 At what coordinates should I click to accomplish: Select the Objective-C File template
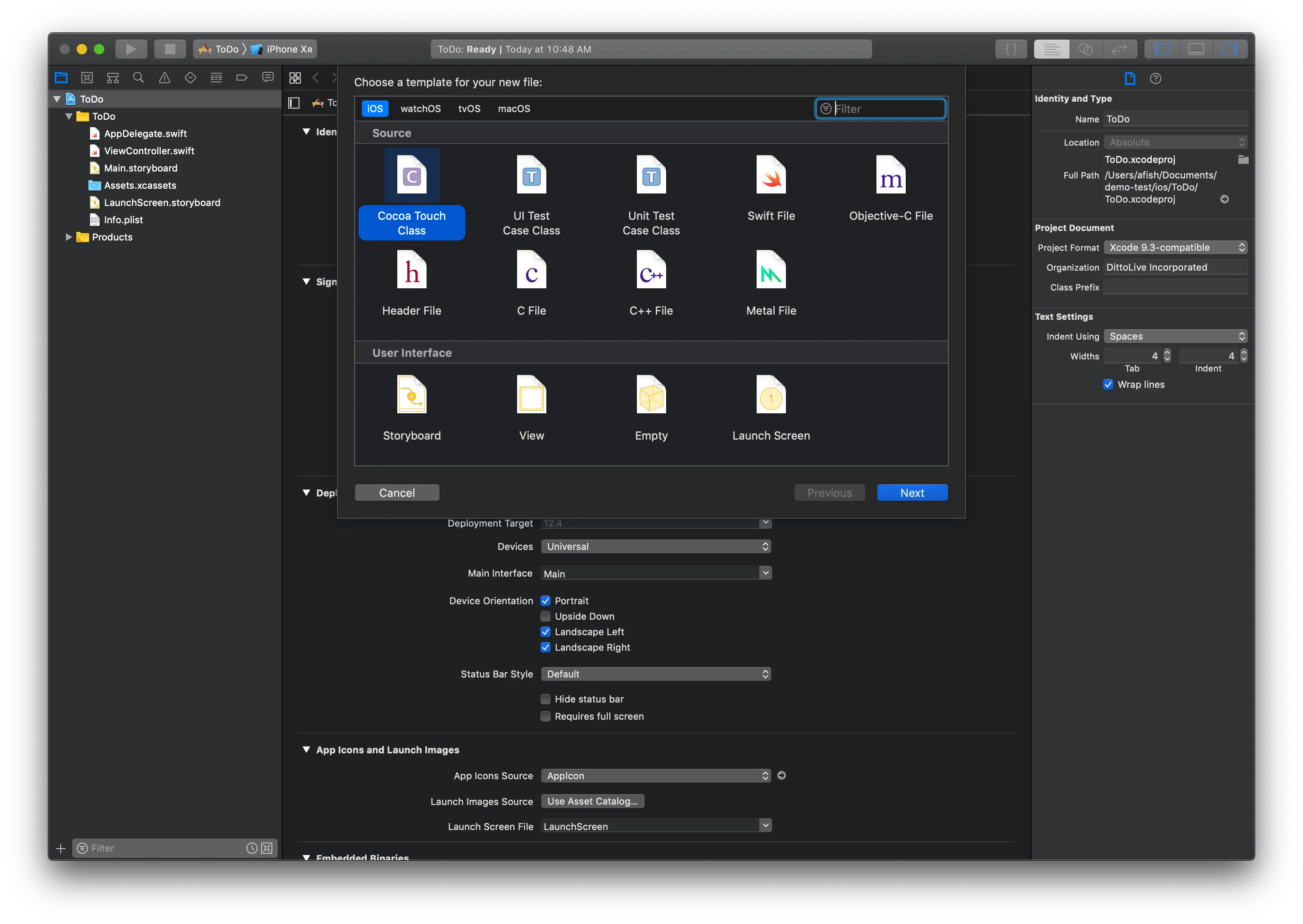[x=891, y=189]
